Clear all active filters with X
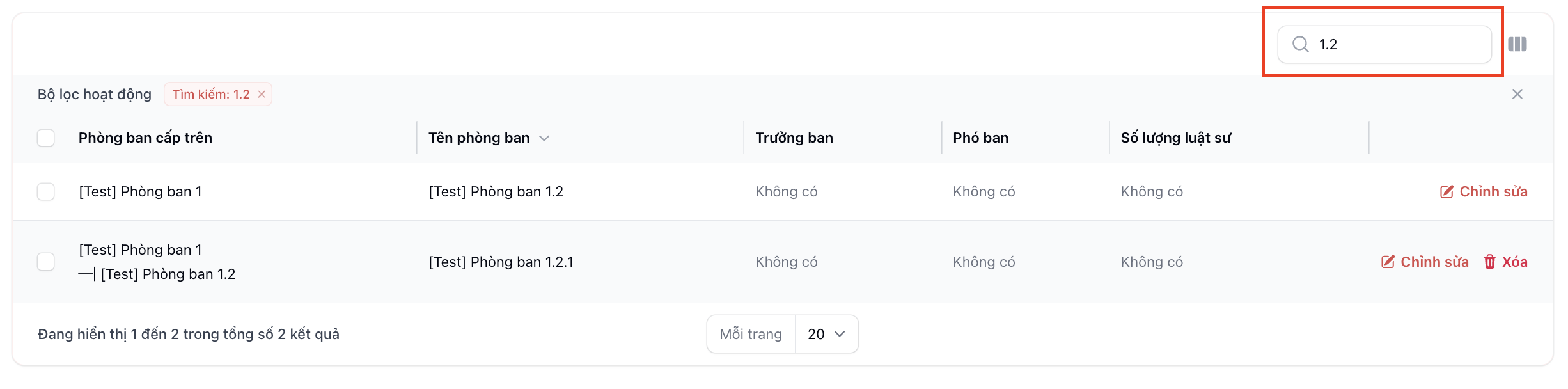This screenshot has height=389, width=1568. [x=1517, y=95]
